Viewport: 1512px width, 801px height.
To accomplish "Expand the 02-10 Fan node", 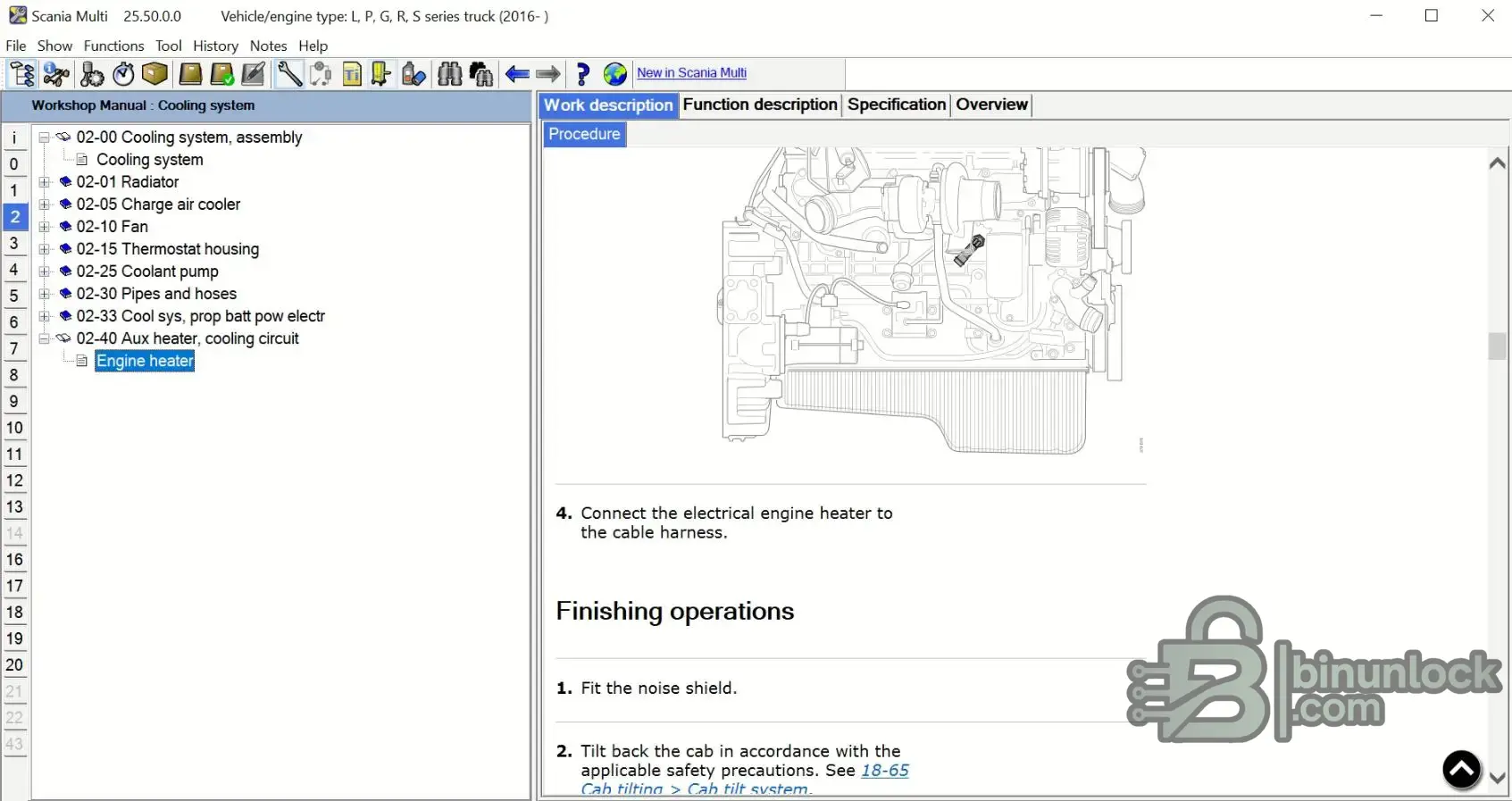I will point(44,227).
